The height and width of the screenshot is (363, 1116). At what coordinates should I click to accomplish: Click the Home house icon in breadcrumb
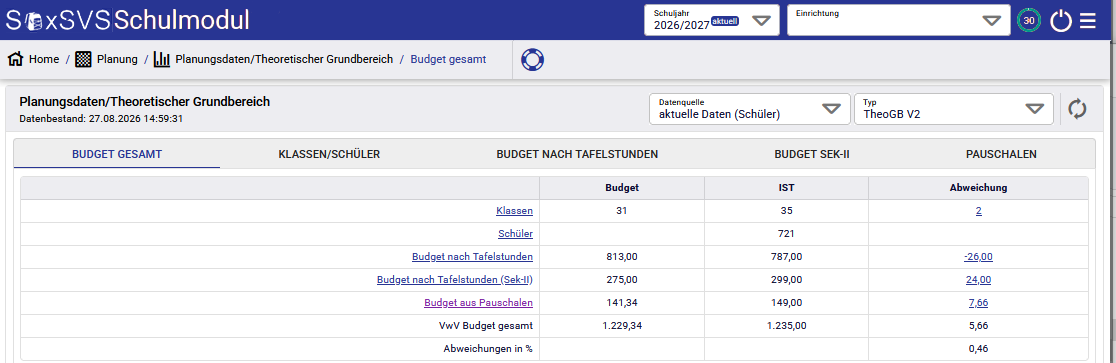pos(16,59)
